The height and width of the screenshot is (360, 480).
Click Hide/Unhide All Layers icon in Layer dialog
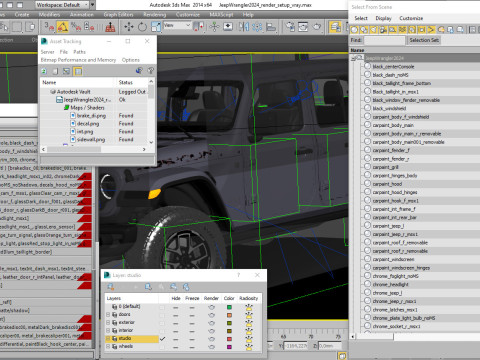coord(174,287)
